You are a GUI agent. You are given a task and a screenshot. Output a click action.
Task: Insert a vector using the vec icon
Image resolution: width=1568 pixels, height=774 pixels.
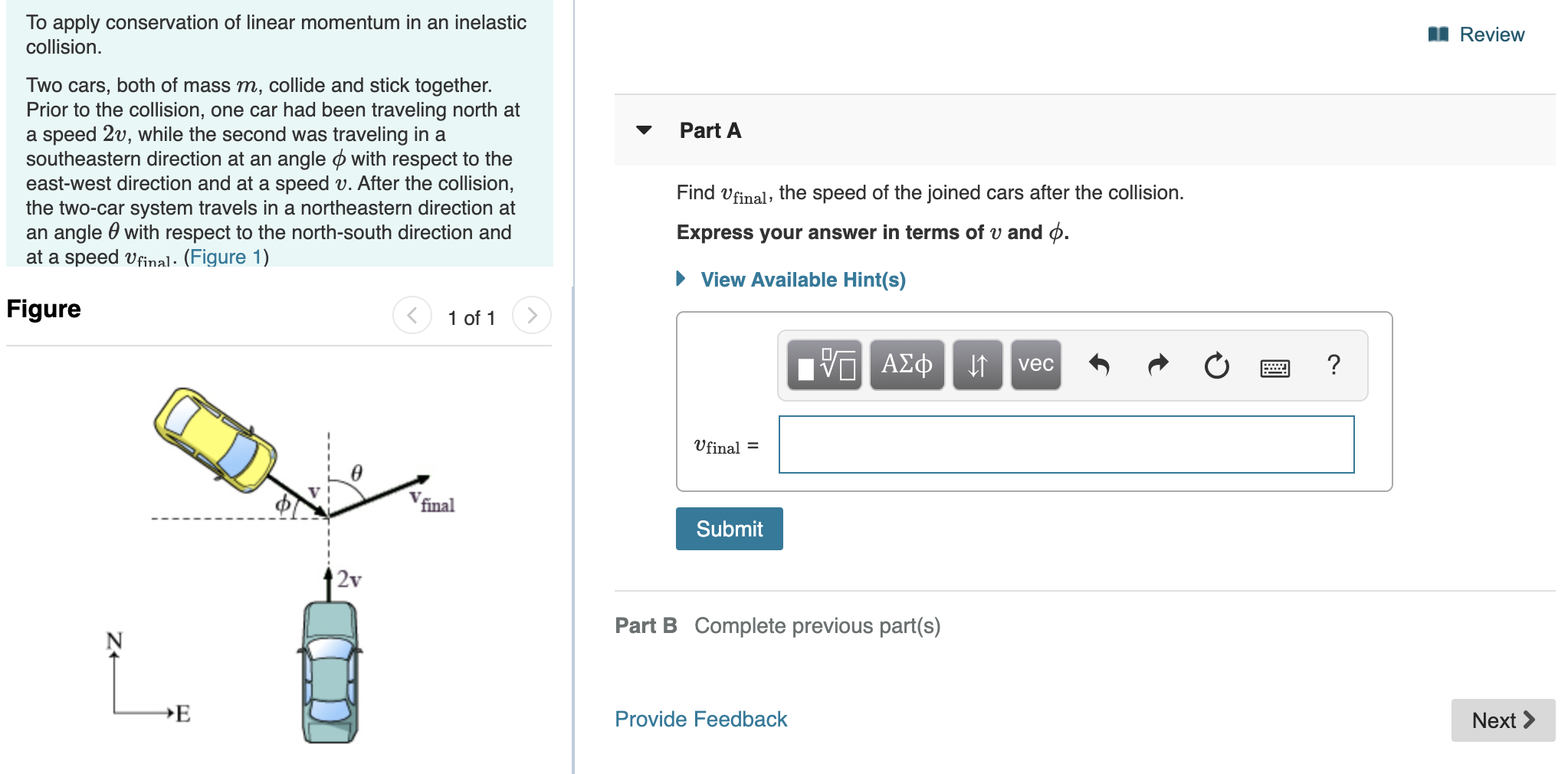click(1035, 366)
